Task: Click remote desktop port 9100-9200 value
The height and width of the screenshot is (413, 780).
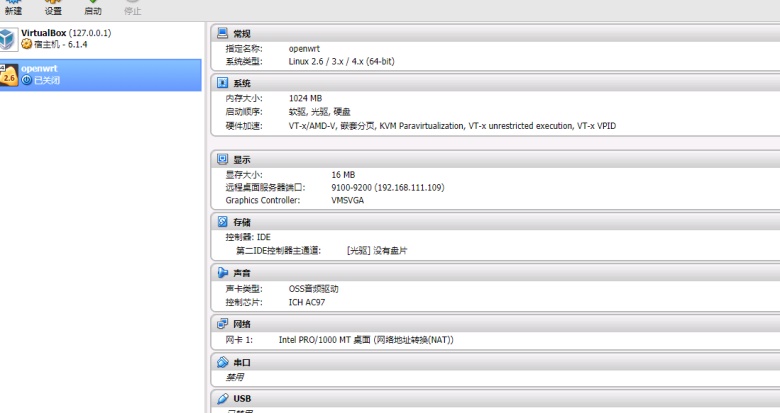Action: click(x=388, y=188)
